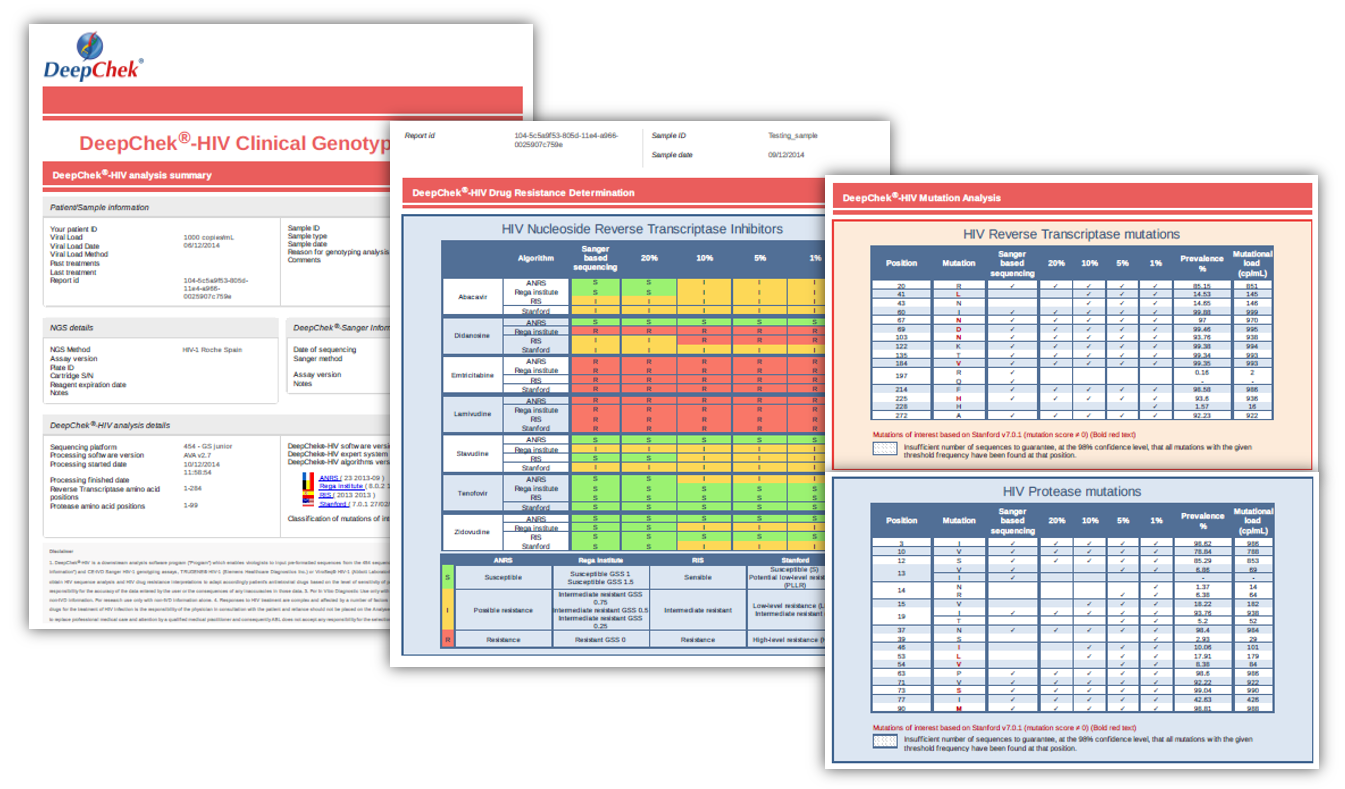
Task: Click the flag icon beside the Stanford link
Action: coord(307,504)
